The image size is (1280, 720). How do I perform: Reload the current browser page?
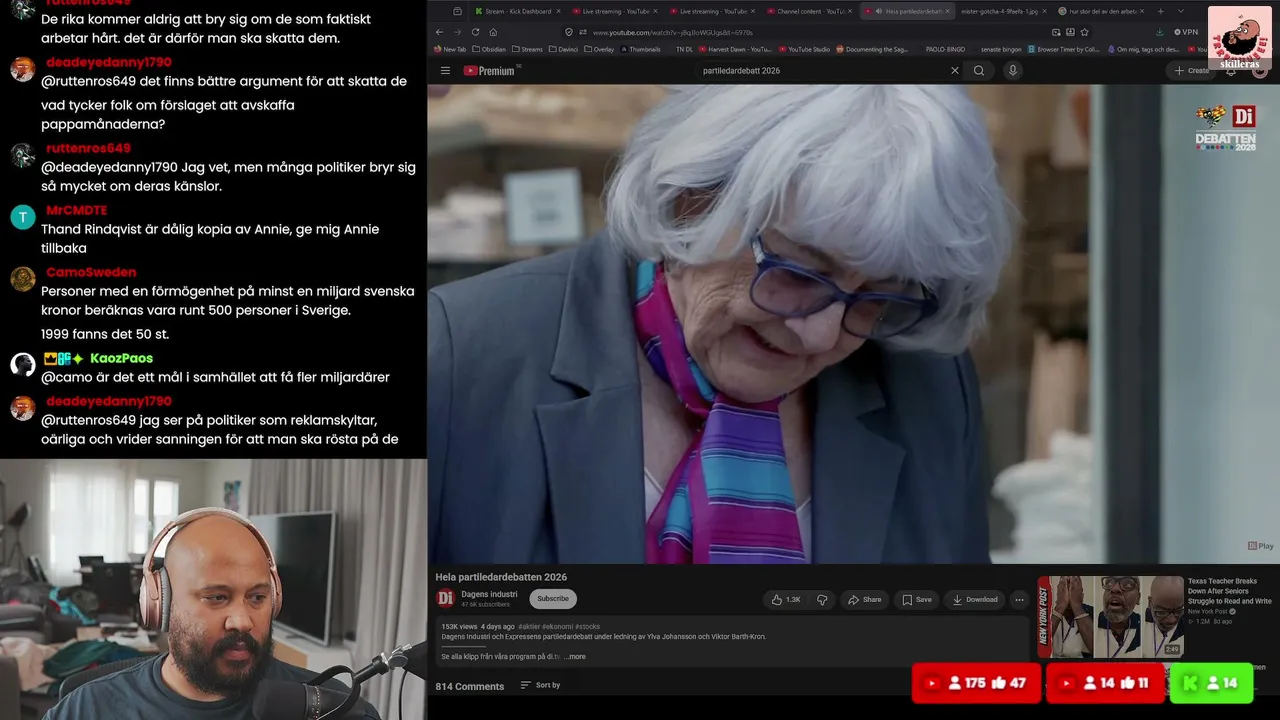(475, 32)
